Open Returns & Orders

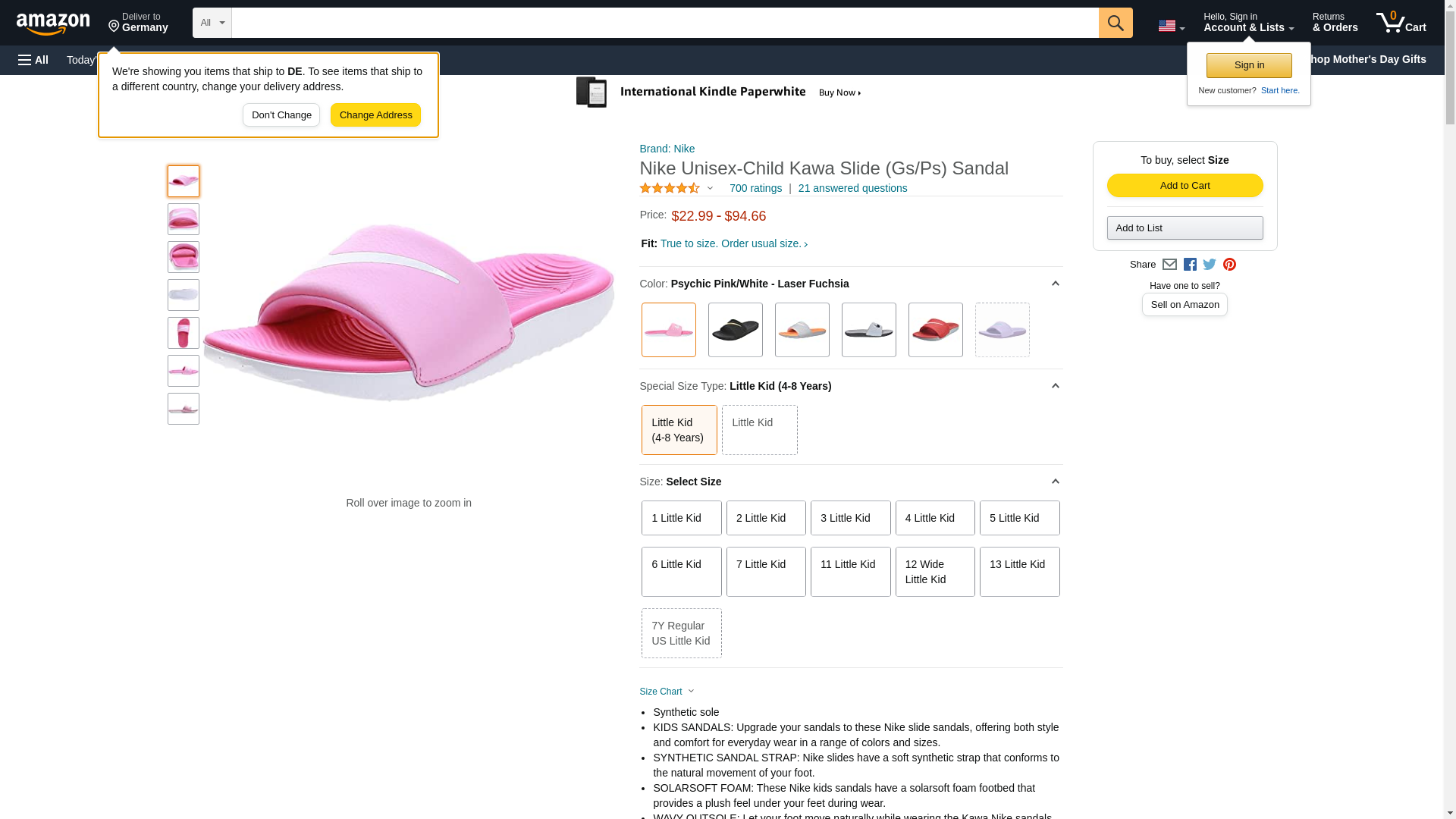click(1335, 23)
